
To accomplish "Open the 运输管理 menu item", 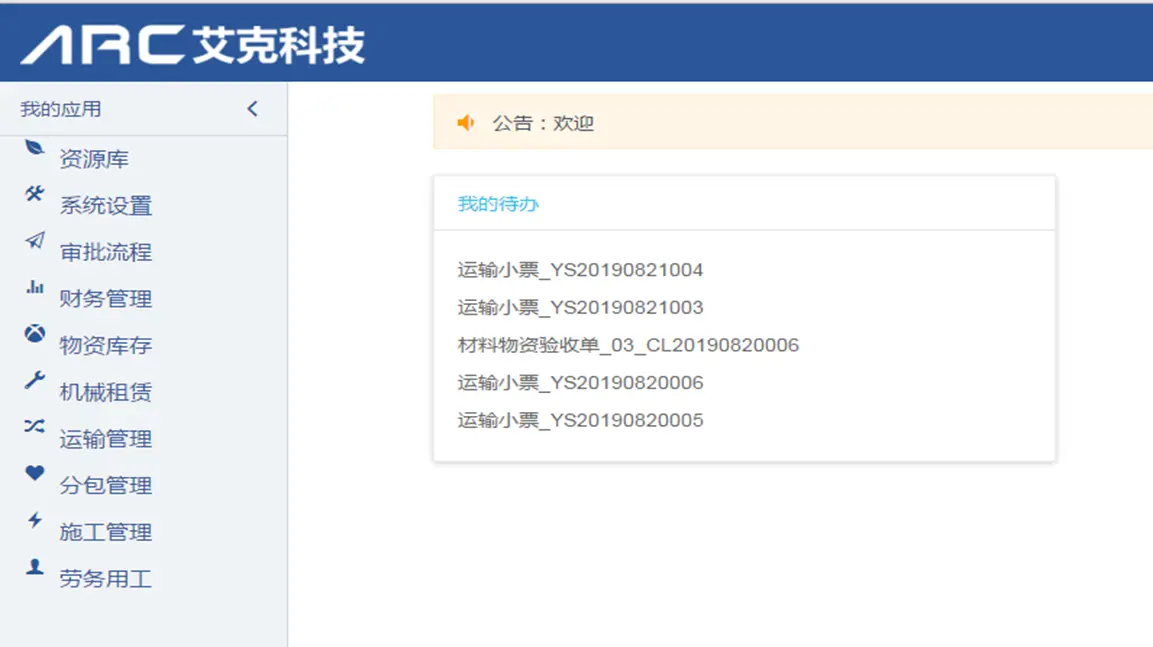I will (105, 439).
